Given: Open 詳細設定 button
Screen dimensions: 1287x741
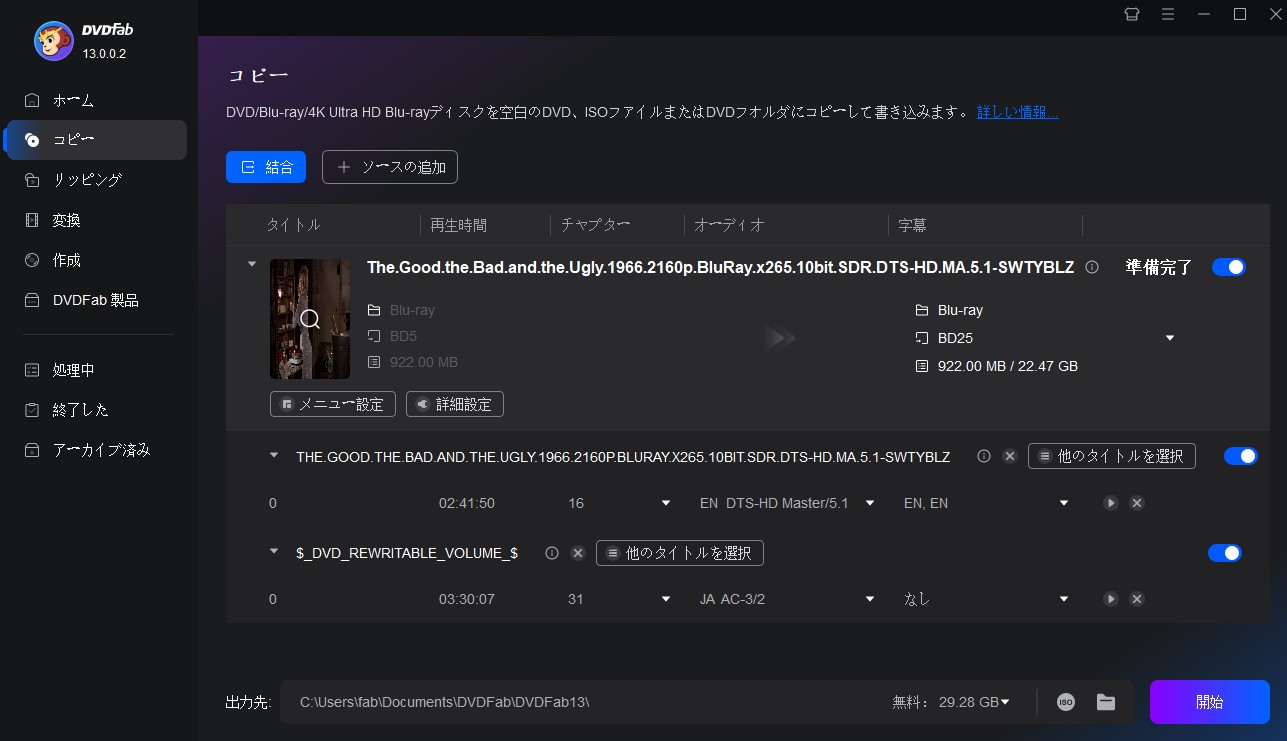Looking at the screenshot, I should point(455,404).
